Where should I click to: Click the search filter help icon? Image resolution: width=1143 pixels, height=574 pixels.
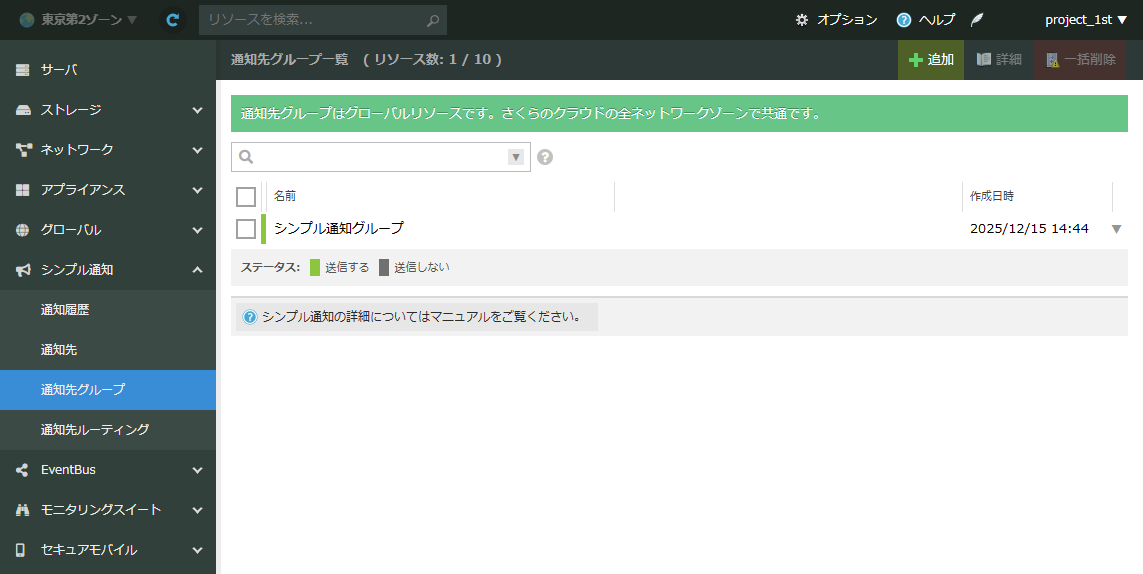545,157
